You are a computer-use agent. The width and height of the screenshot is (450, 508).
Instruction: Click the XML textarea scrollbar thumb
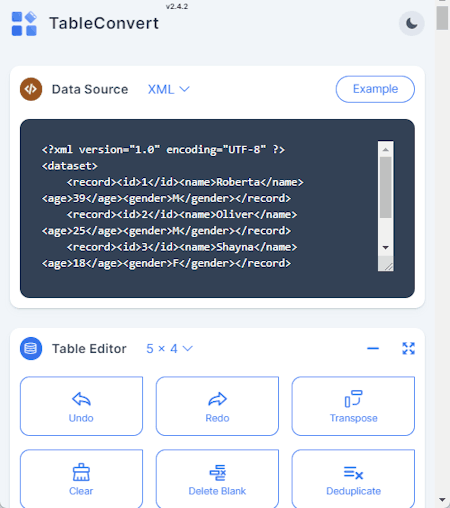(386, 187)
